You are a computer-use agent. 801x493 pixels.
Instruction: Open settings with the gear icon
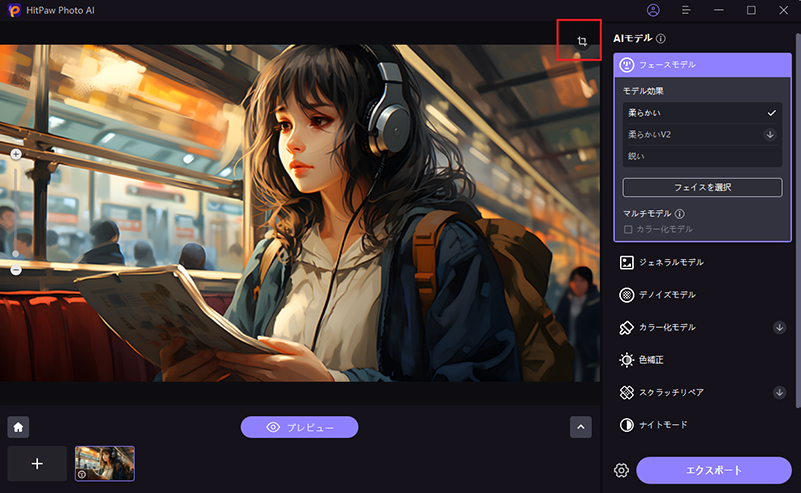(x=622, y=470)
